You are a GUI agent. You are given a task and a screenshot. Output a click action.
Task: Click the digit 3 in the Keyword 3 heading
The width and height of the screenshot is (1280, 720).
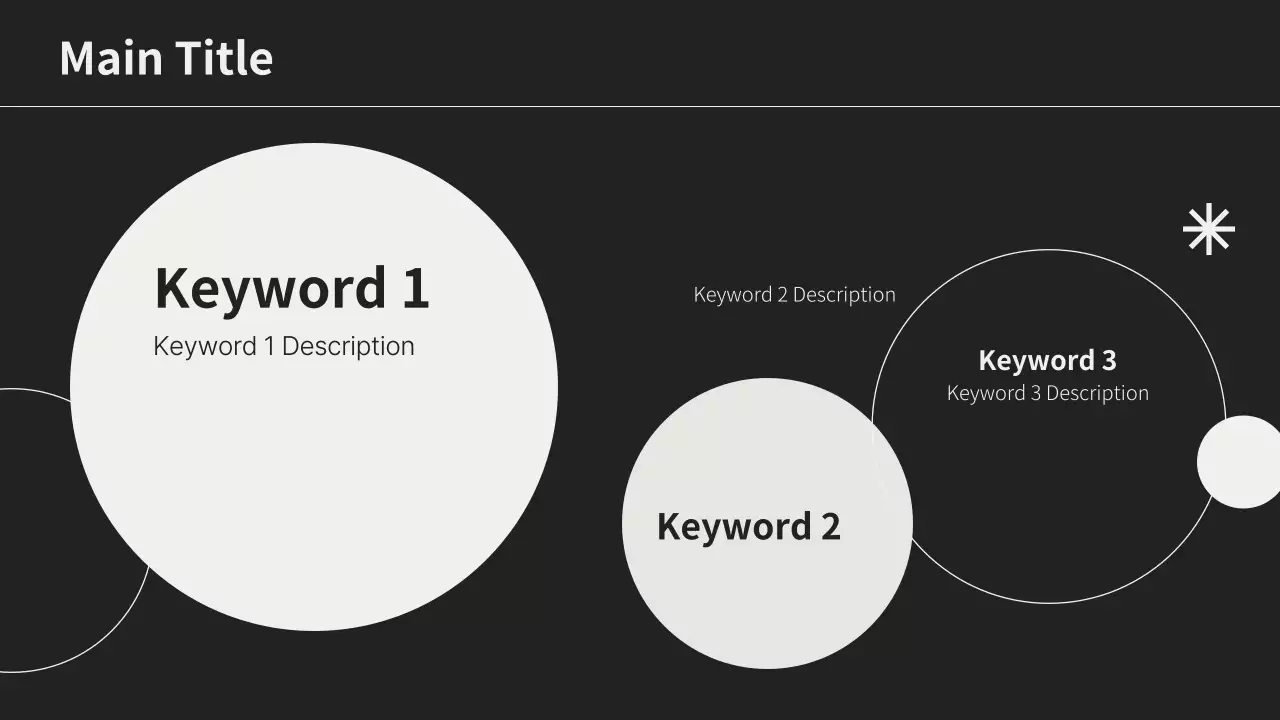click(x=1107, y=360)
